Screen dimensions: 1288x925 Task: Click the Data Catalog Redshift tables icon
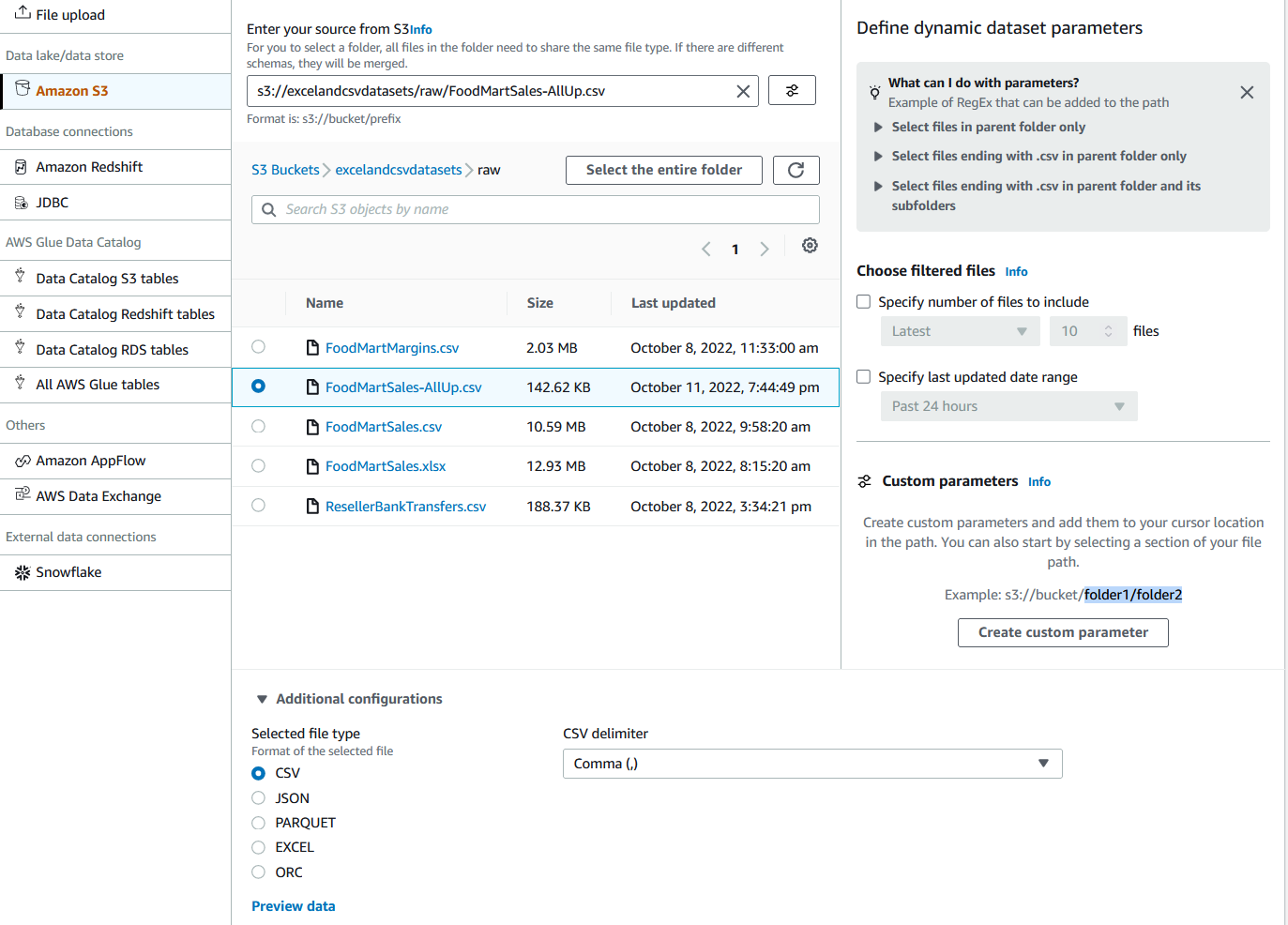click(x=20, y=312)
